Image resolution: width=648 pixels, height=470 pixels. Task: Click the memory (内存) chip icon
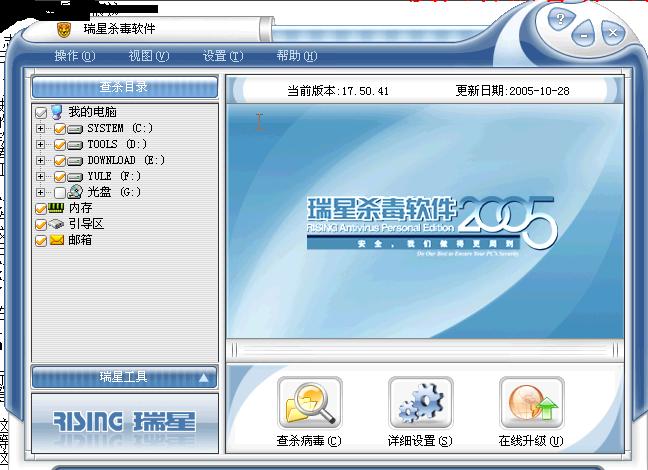(x=56, y=208)
